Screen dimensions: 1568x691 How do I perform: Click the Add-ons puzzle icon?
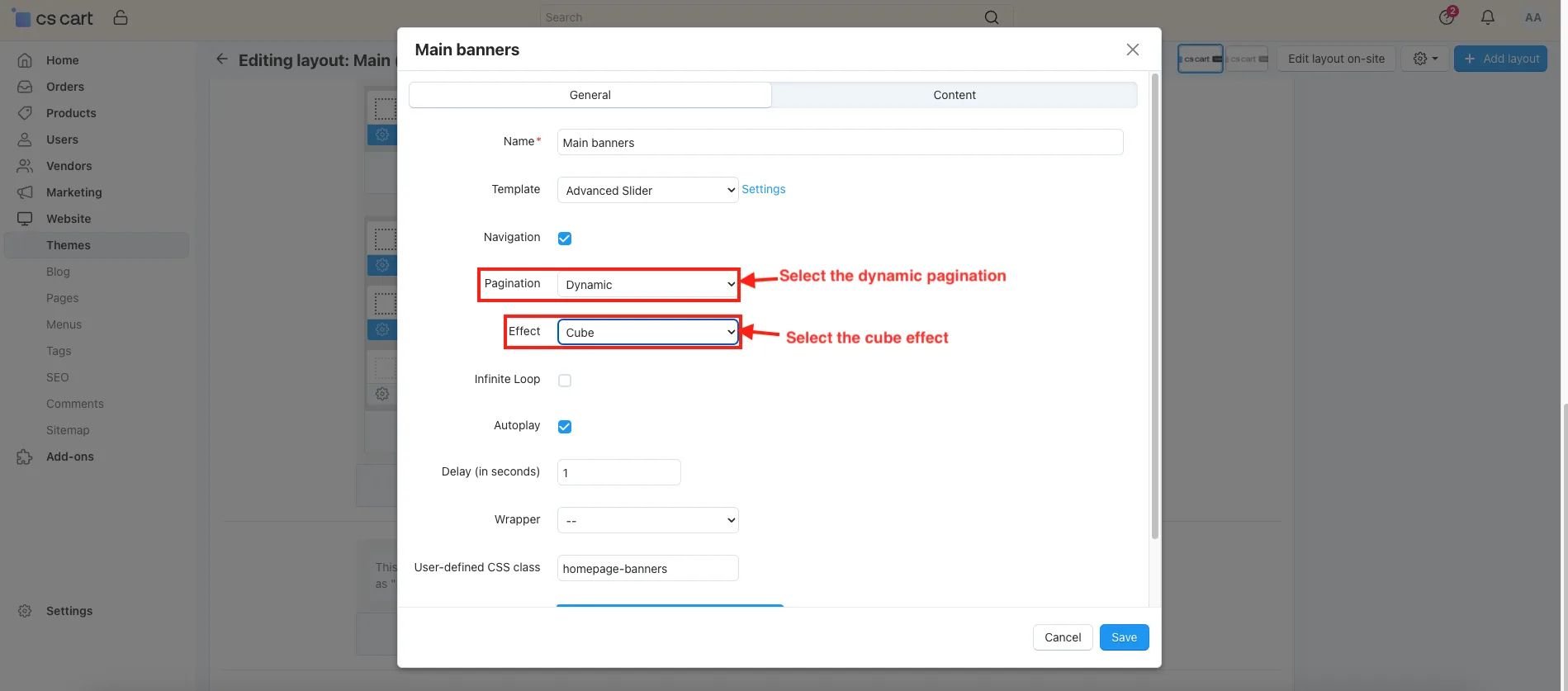26,457
